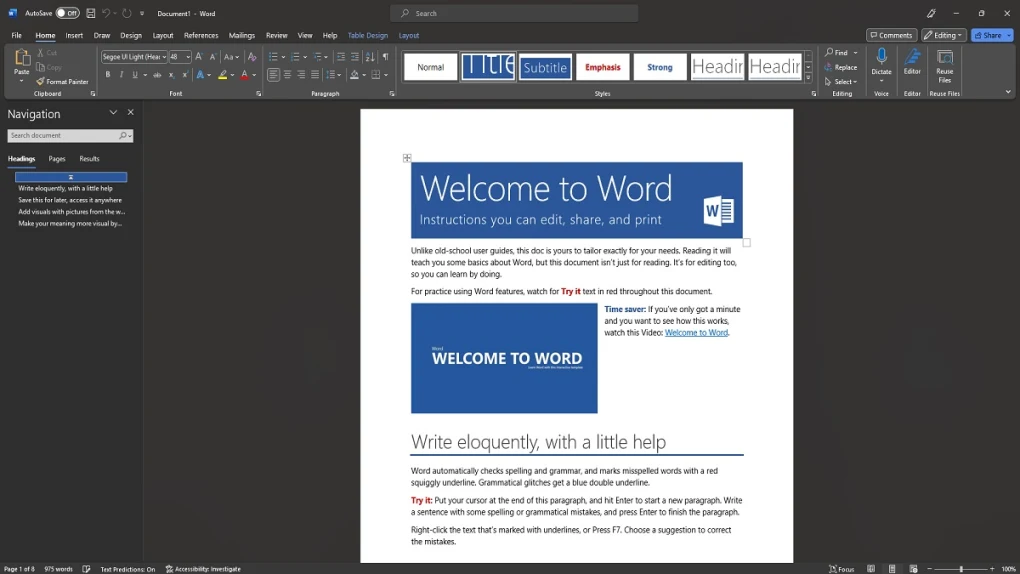Image resolution: width=1020 pixels, height=574 pixels.
Task: Open the Table Design ribbon tab
Action: pyautogui.click(x=367, y=35)
